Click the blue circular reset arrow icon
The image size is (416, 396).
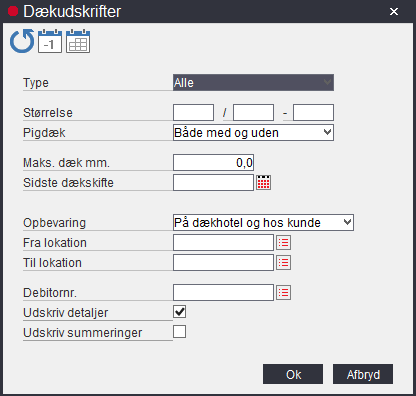22,41
